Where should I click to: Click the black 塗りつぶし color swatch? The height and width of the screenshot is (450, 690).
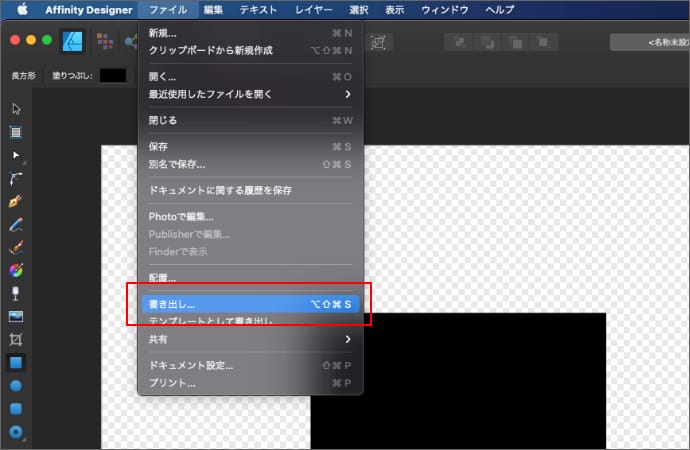[113, 75]
